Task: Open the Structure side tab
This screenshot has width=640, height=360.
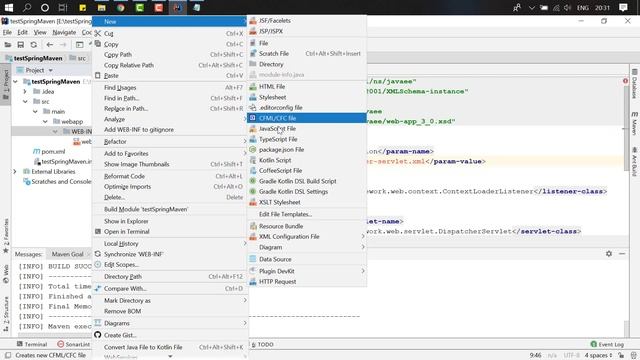Action: (x=6, y=313)
